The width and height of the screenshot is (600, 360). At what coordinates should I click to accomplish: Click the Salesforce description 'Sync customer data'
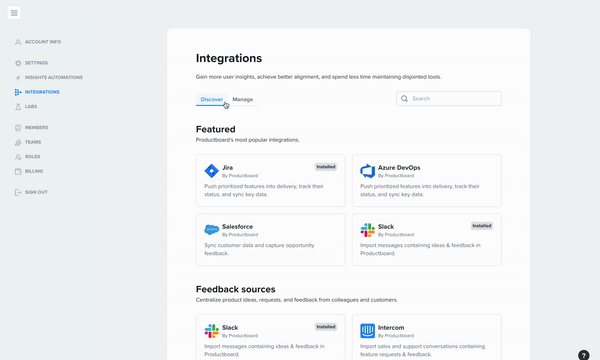(x=259, y=249)
